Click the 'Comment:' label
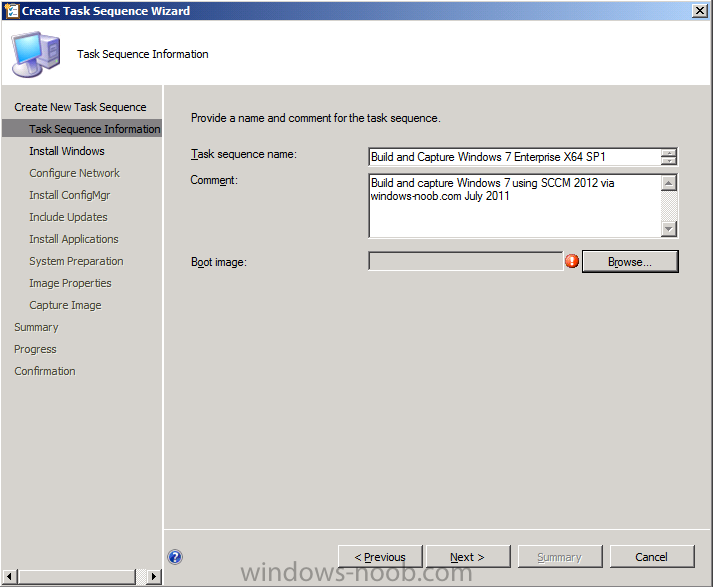The image size is (713, 587). click(x=214, y=180)
